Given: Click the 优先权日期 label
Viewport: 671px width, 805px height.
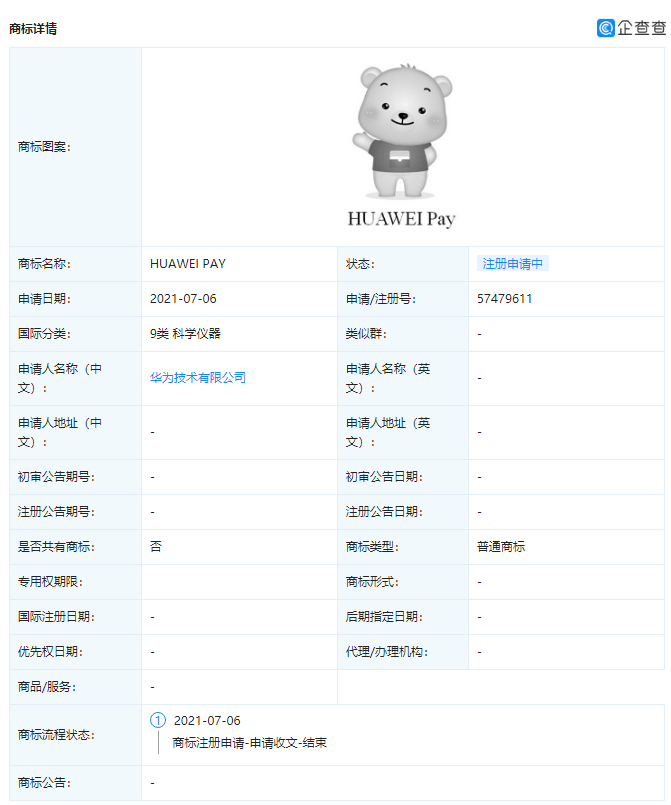Looking at the screenshot, I should pyautogui.click(x=50, y=651).
